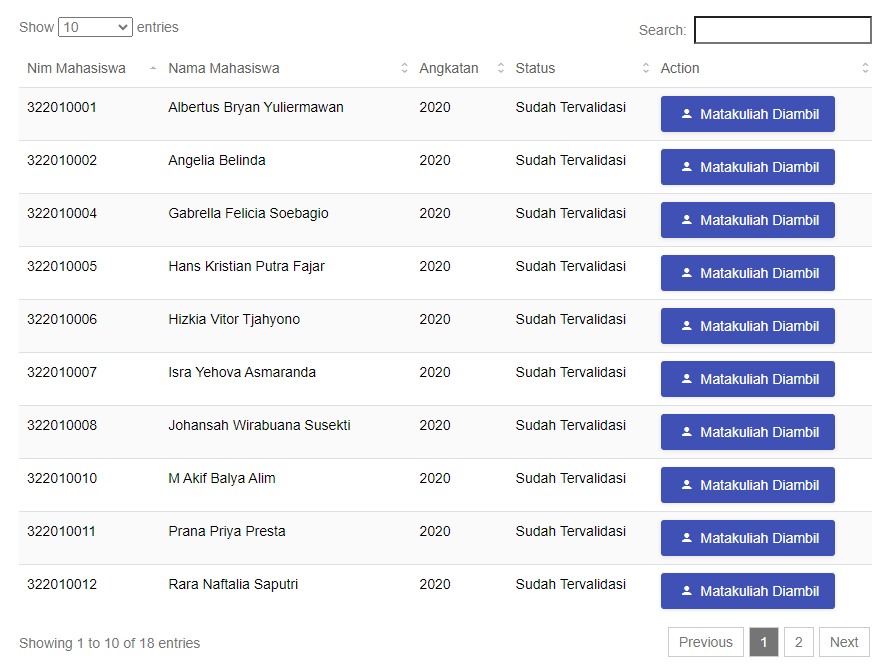891x669 pixels.
Task: Click user icon in Hizkia Vitor Tjahyono's button
Action: (x=686, y=326)
